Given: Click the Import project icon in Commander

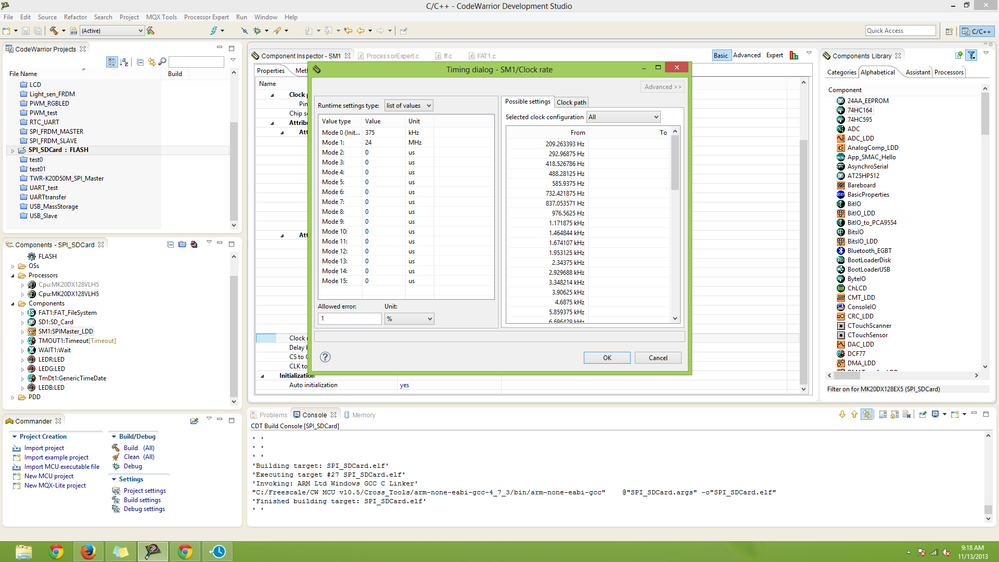Looking at the screenshot, I should pyautogui.click(x=17, y=448).
